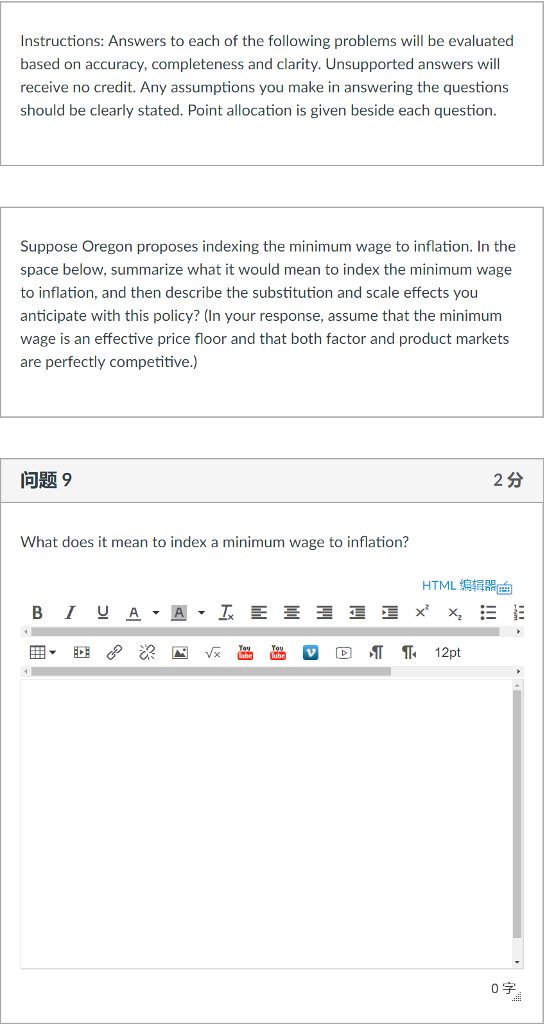The width and height of the screenshot is (547, 1024).
Task: Click 'What does it mean to index' question text
Action: [x=215, y=542]
